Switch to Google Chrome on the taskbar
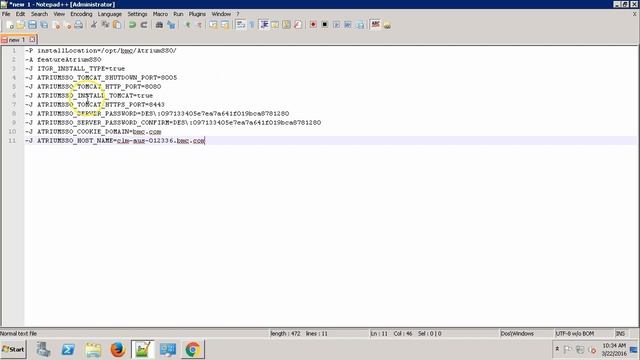640x360 pixels. coord(193,350)
